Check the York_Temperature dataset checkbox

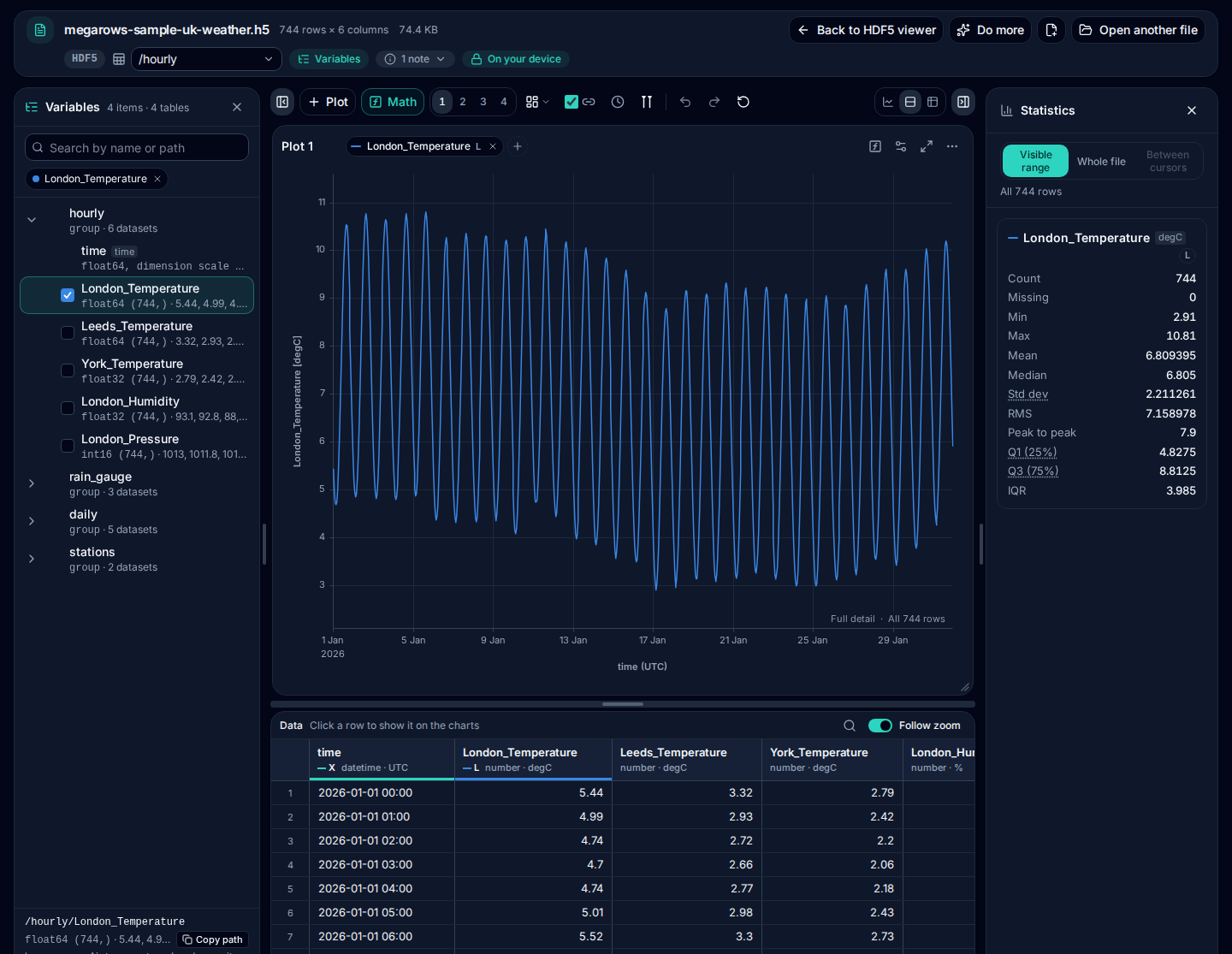(x=68, y=370)
